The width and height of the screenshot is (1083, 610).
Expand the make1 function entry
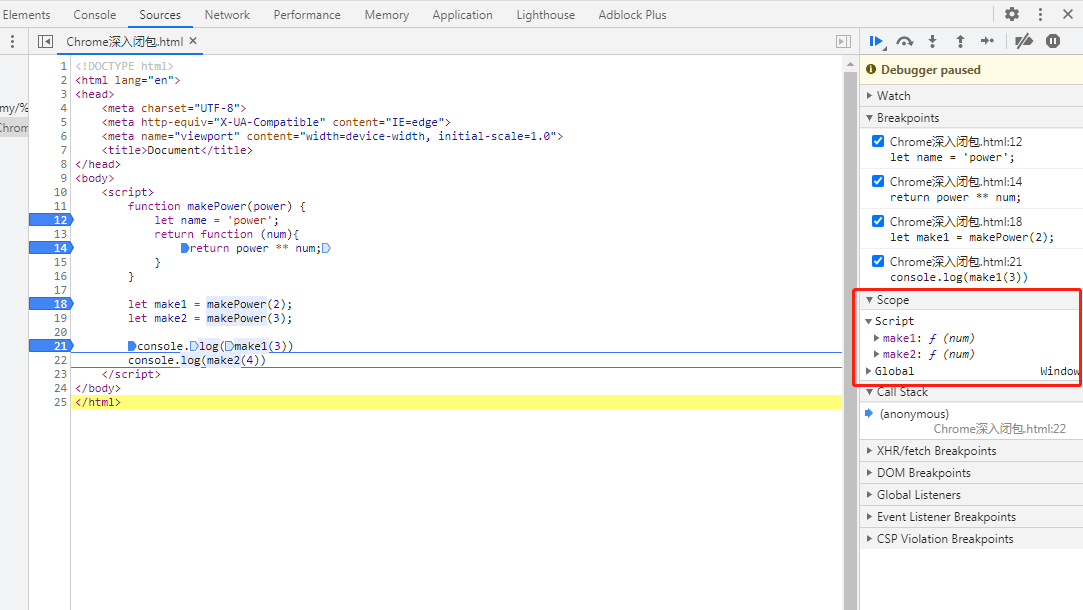(x=876, y=339)
